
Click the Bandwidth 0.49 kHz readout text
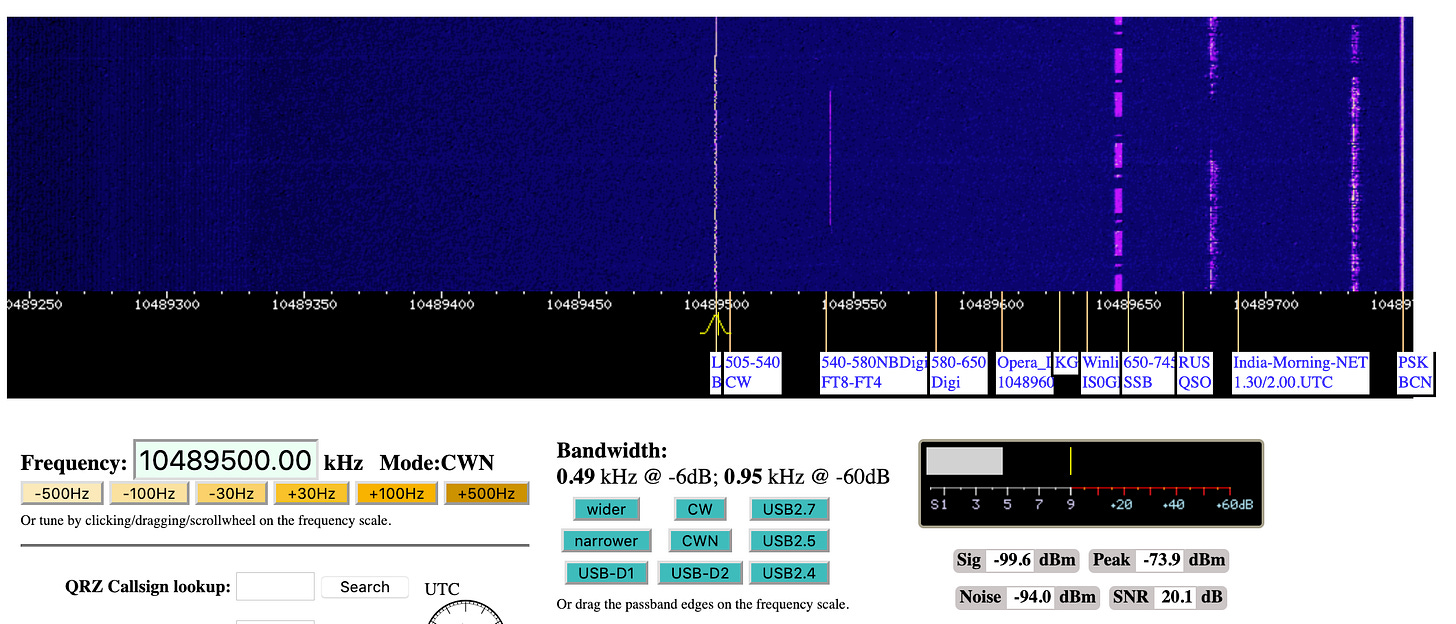723,476
